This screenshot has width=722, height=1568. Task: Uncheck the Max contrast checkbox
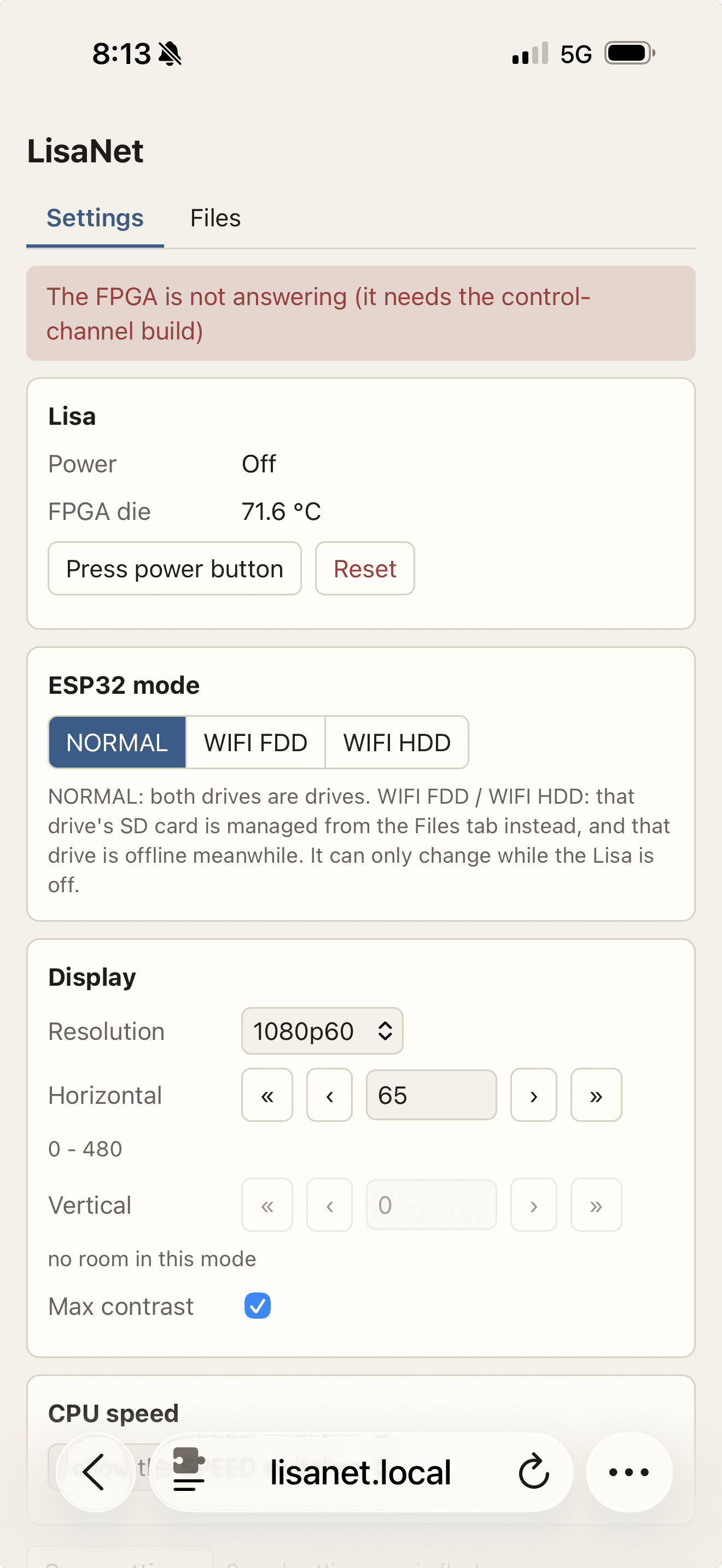point(258,1306)
